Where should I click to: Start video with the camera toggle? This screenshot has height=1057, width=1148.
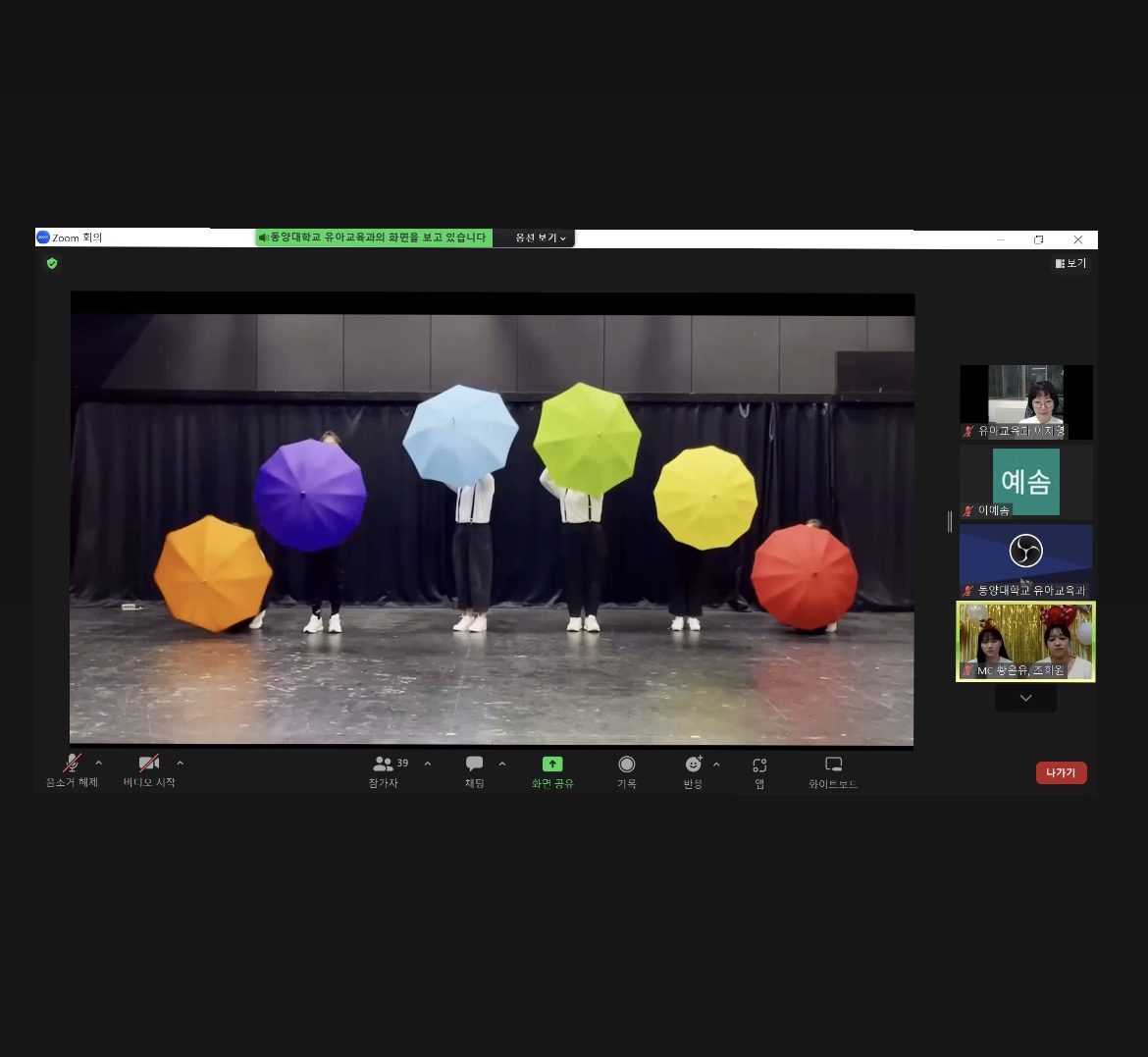pos(148,764)
